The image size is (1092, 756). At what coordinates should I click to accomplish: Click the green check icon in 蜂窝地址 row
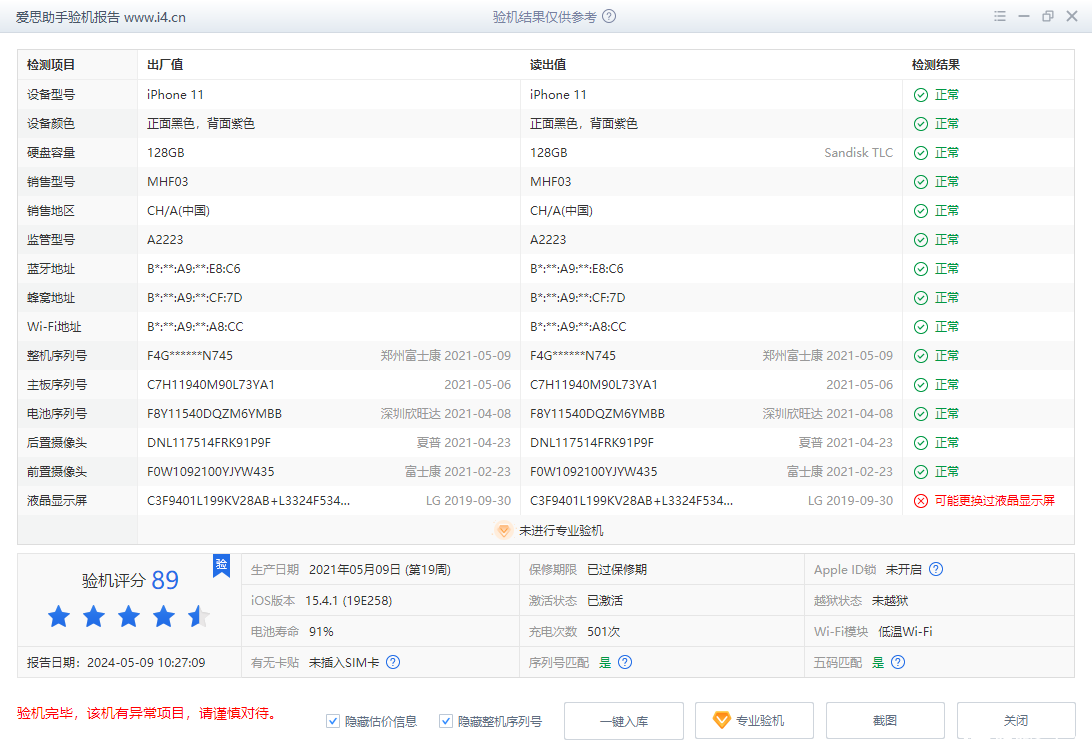[921, 298]
